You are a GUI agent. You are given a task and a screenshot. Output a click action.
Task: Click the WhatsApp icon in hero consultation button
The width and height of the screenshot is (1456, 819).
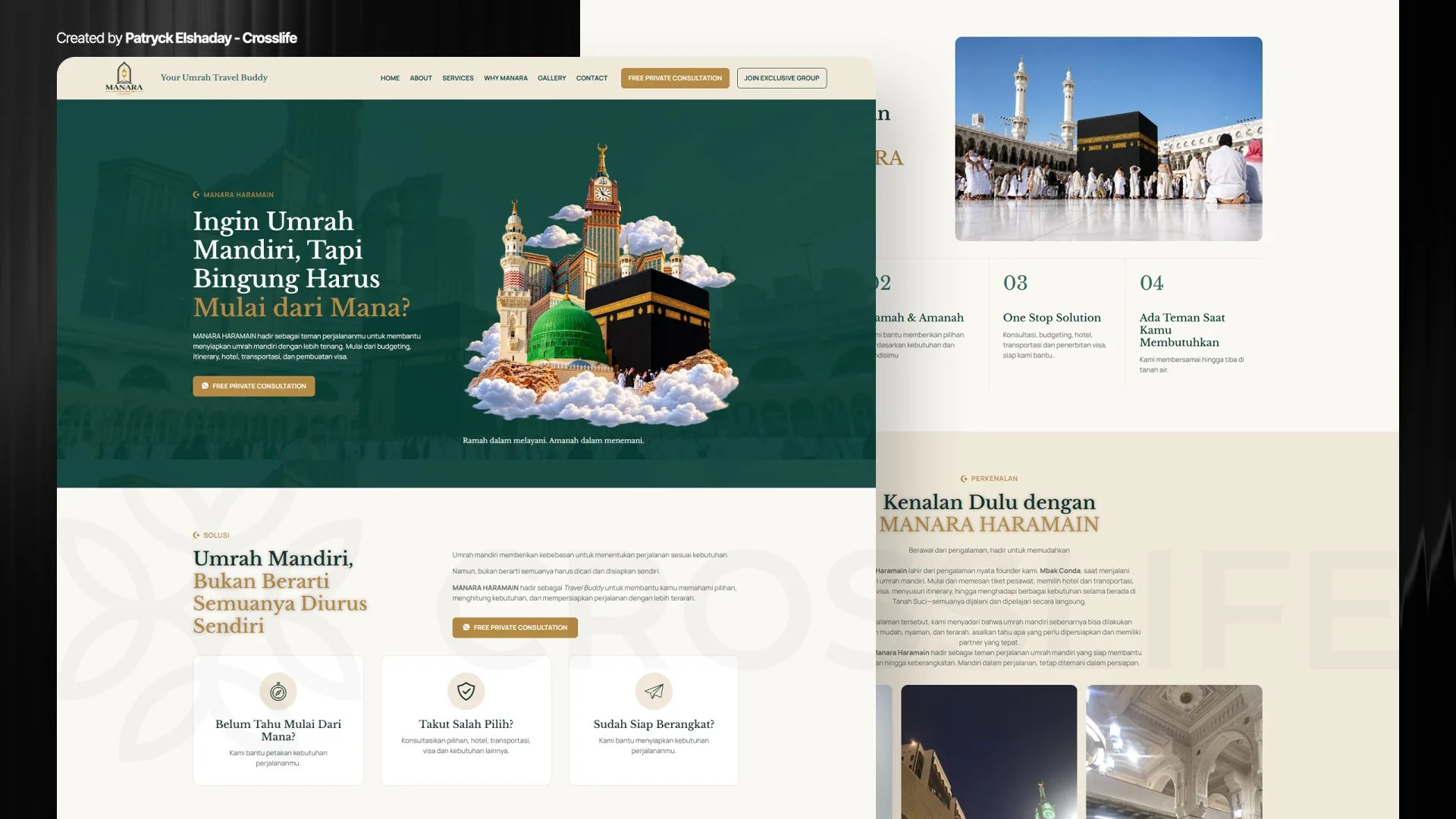point(205,386)
